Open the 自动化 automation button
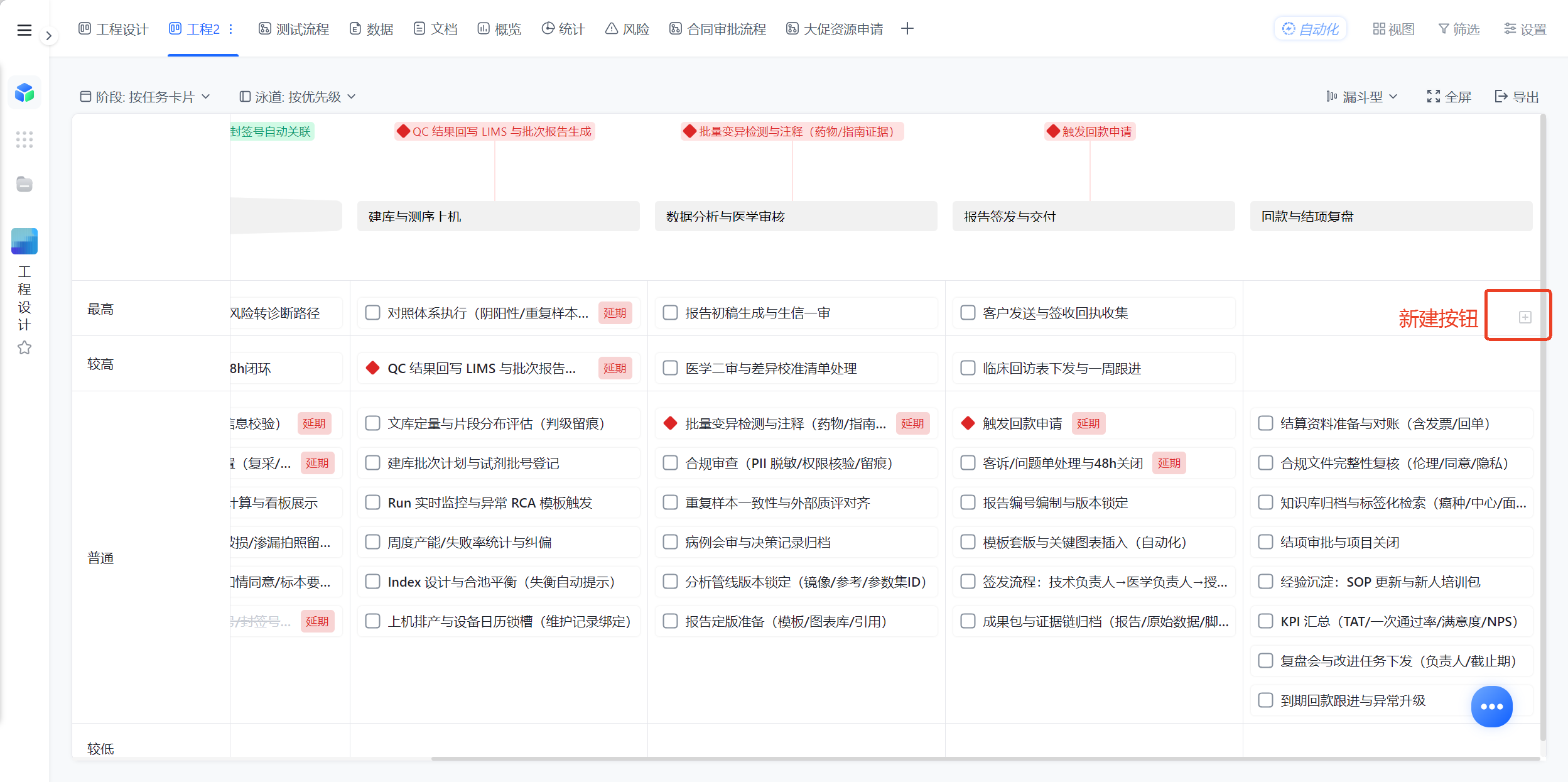Viewport: 1568px width, 782px height. click(x=1311, y=29)
